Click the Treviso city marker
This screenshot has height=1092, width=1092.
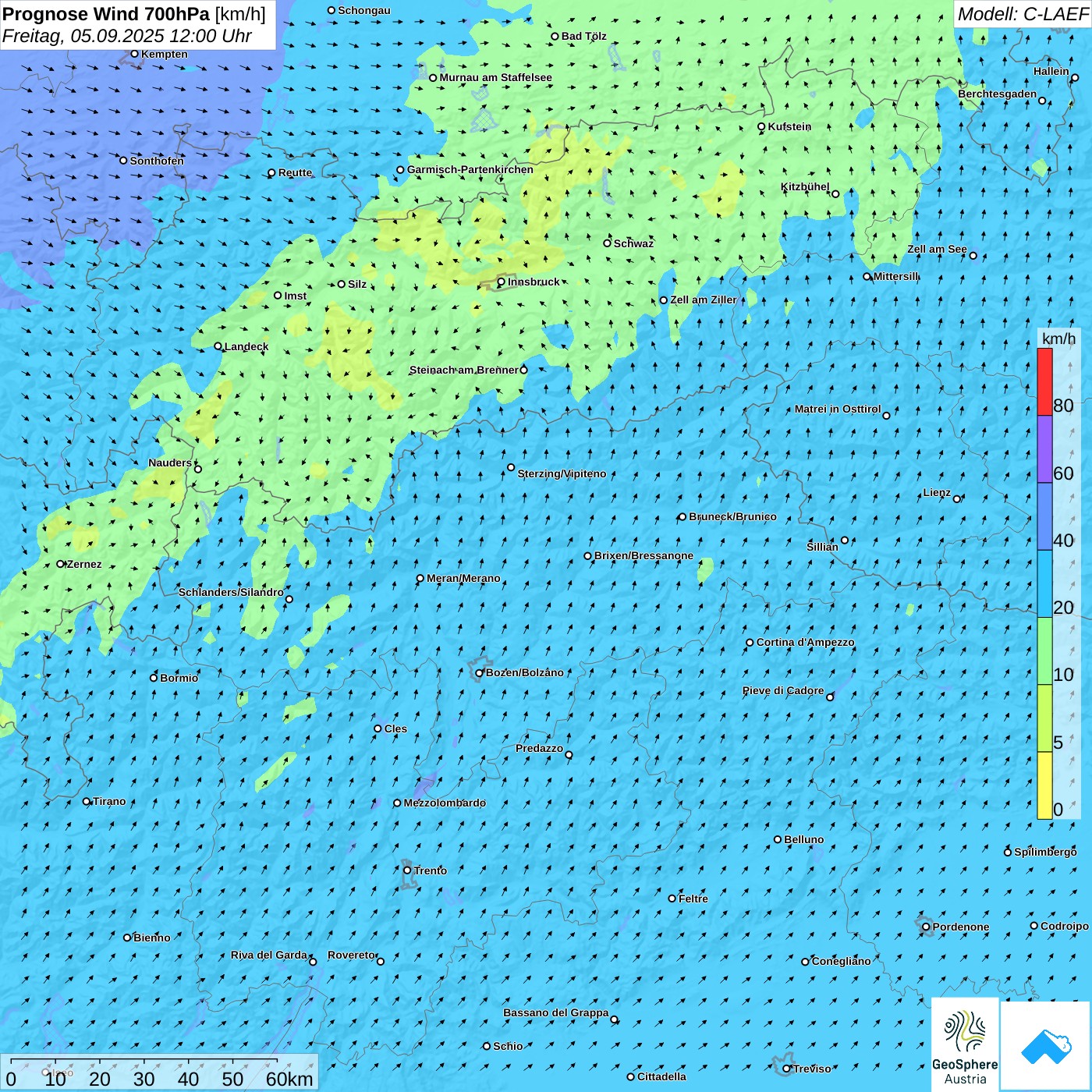tap(787, 1069)
